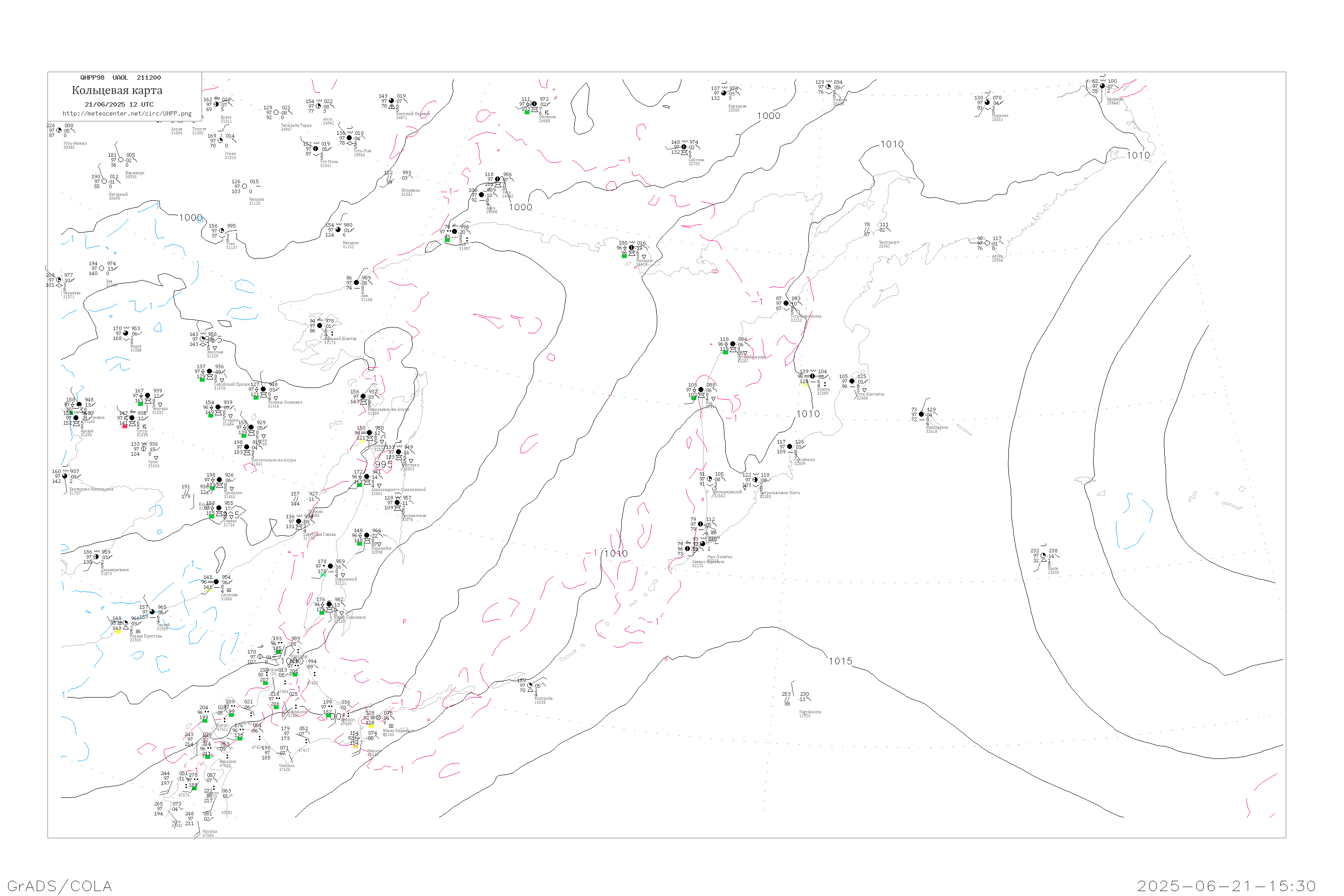Click the GrADS/COLA footer label
This screenshot has width=1344, height=896.
[60, 886]
